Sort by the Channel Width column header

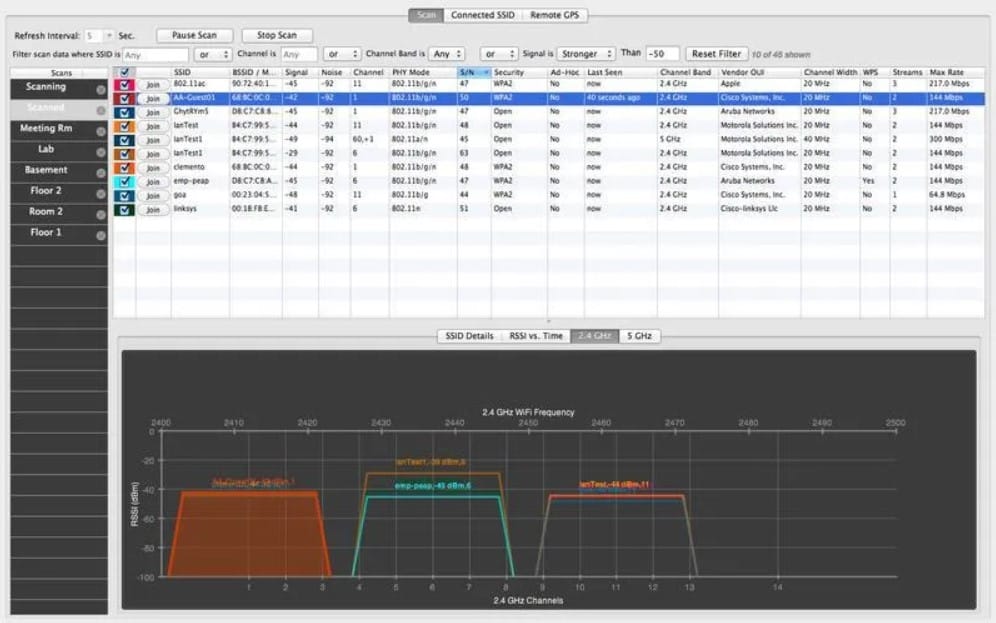click(x=830, y=72)
